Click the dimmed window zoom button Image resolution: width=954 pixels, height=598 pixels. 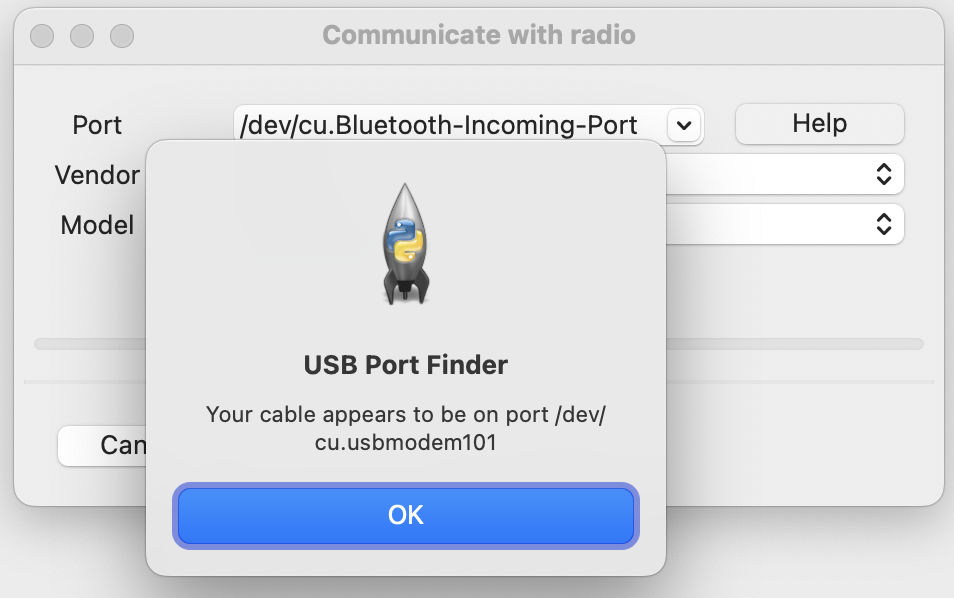[122, 36]
